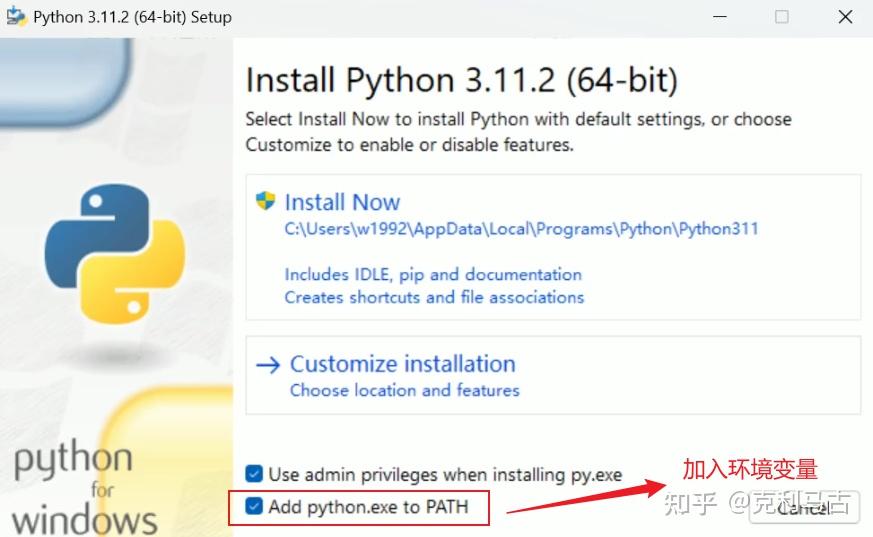Click the default install path under Install Now

click(x=521, y=229)
